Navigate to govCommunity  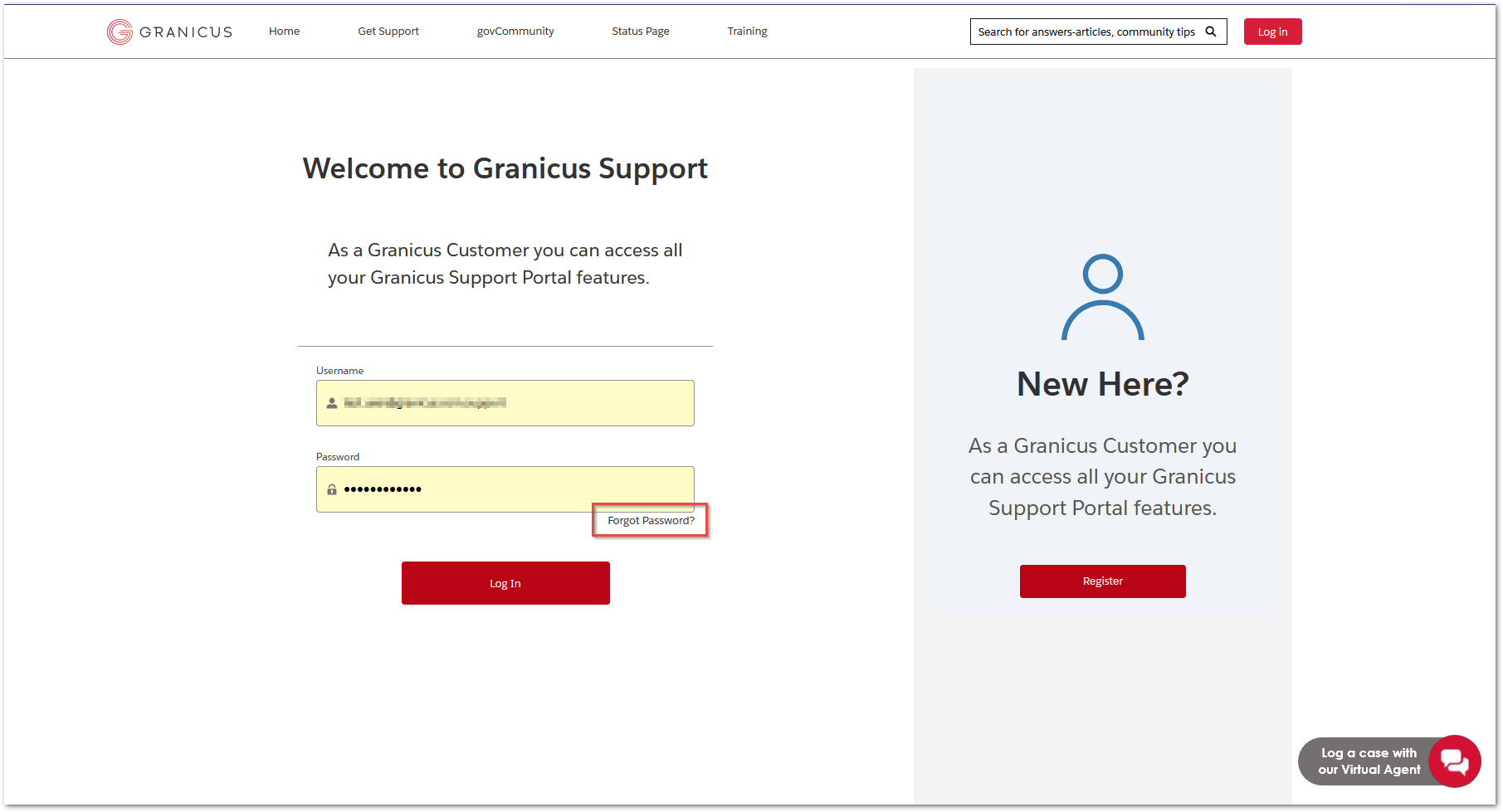pyautogui.click(x=515, y=31)
